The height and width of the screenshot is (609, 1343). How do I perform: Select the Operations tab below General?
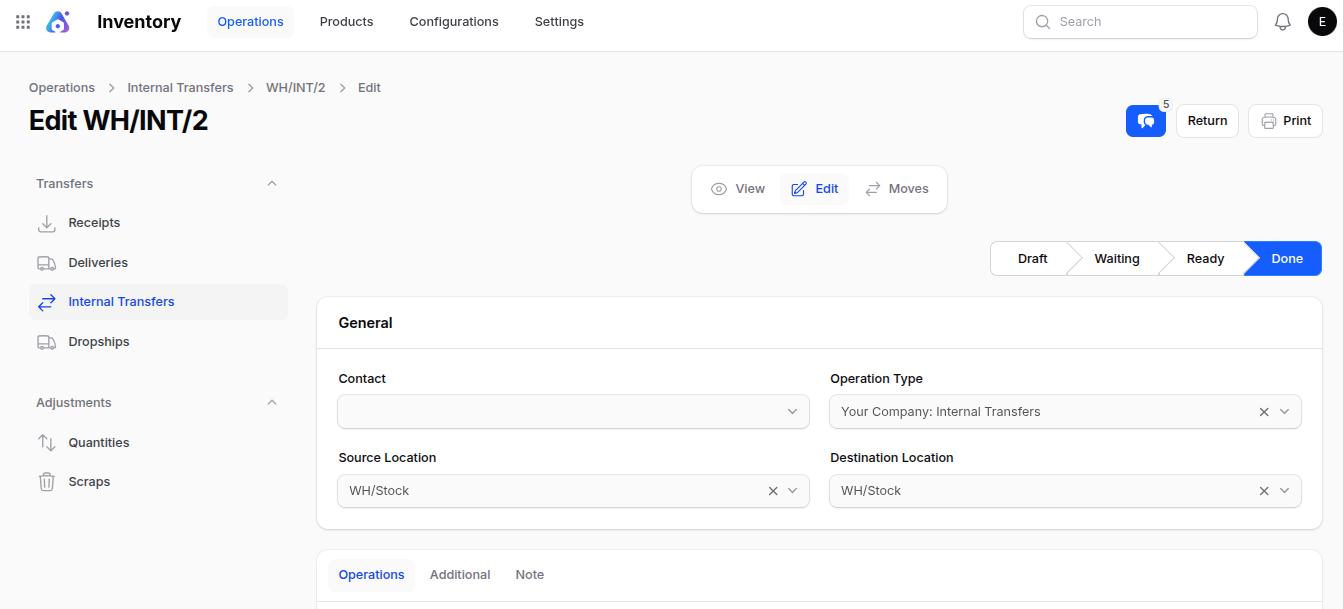[x=372, y=575]
